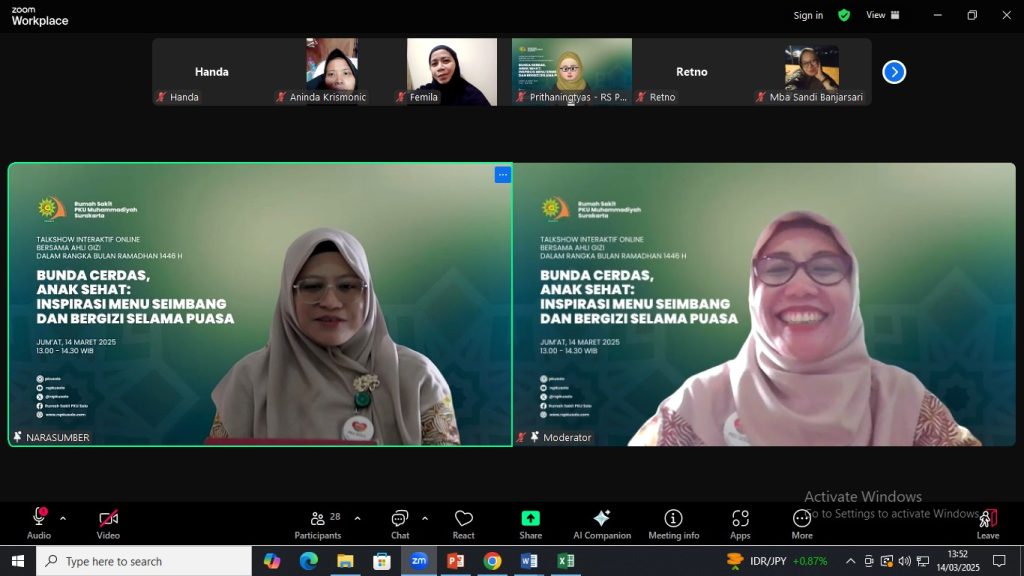Click the Sign in link
The width and height of the screenshot is (1024, 576).
808,15
